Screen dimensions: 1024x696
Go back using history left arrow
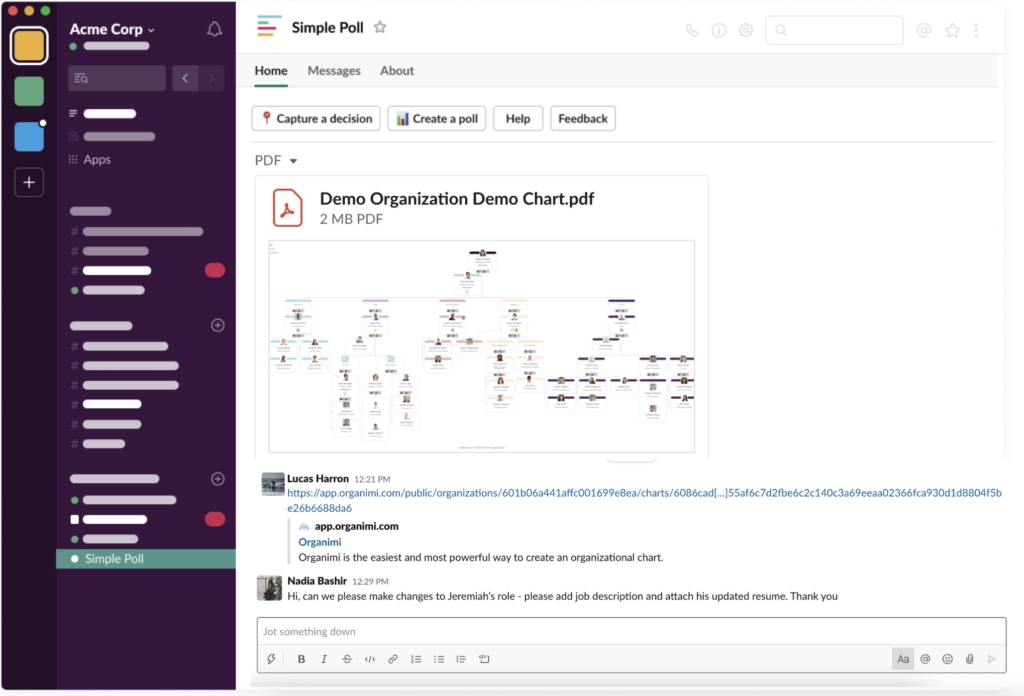185,78
